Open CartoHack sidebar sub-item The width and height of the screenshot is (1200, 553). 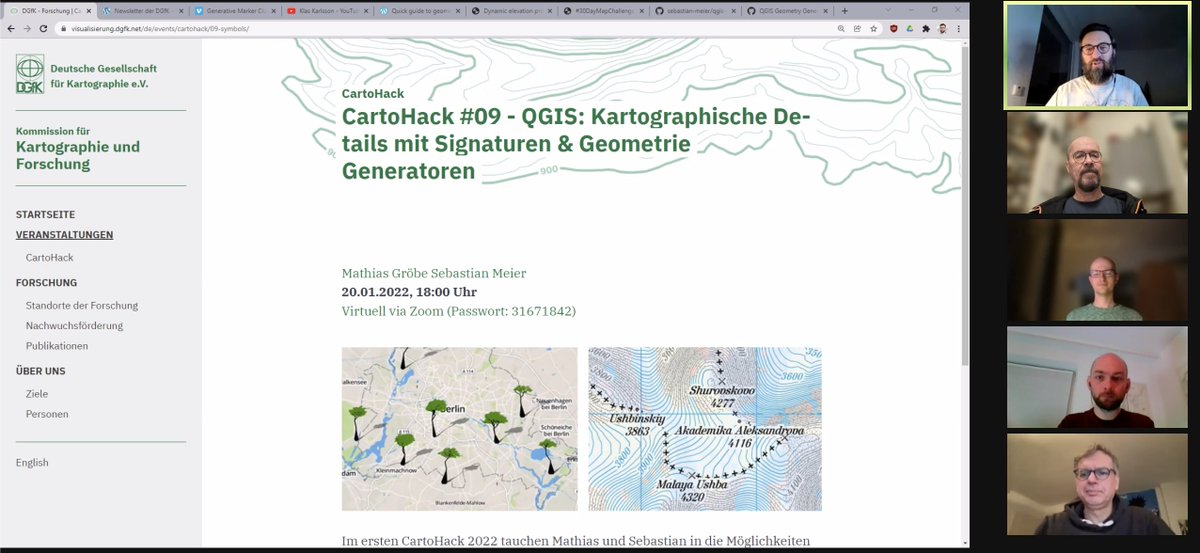coord(49,258)
